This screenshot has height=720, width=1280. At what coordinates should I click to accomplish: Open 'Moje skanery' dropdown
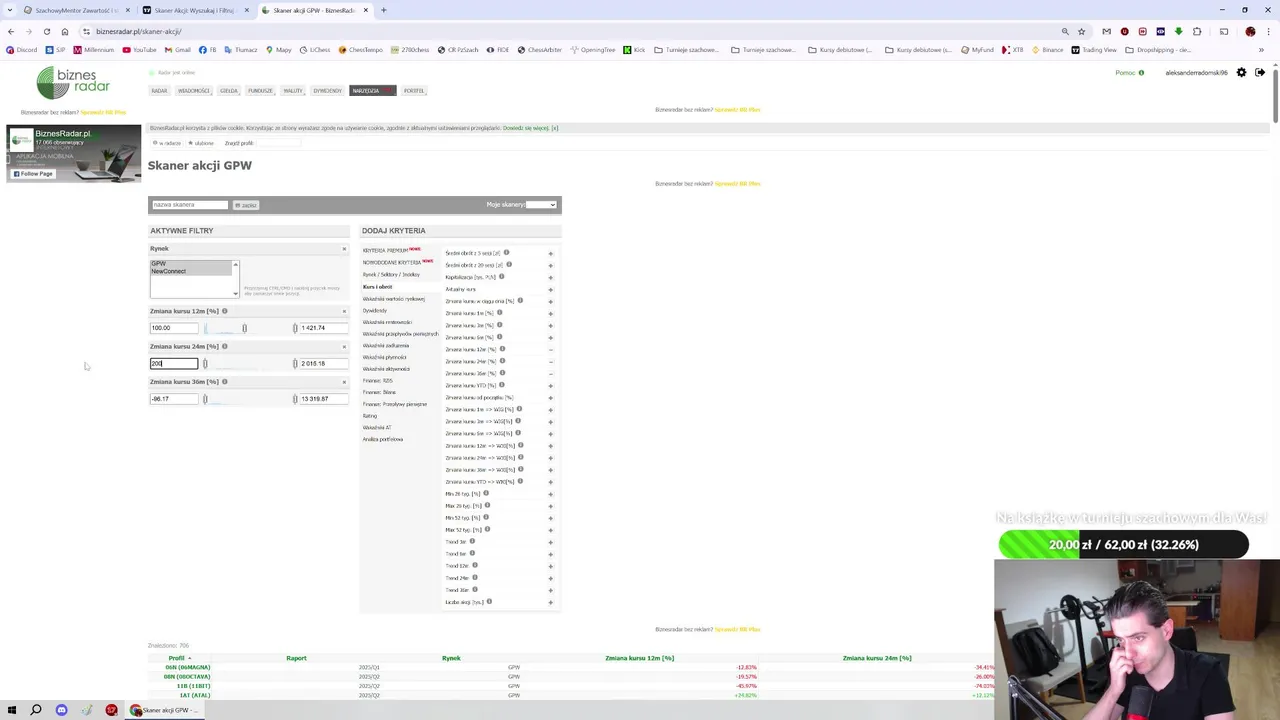tap(541, 205)
